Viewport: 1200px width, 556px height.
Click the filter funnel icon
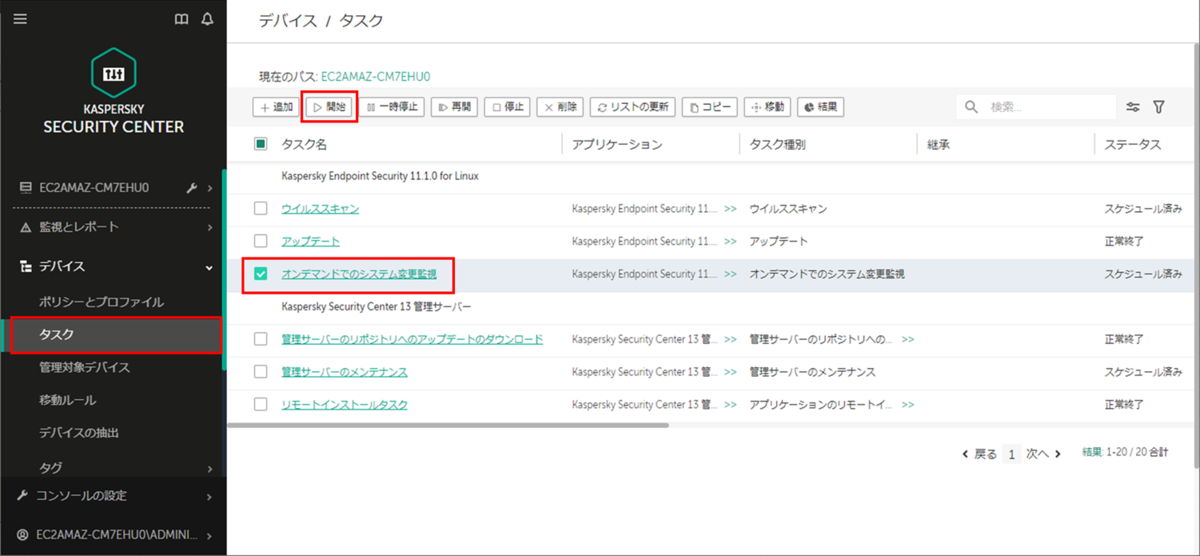[1159, 107]
